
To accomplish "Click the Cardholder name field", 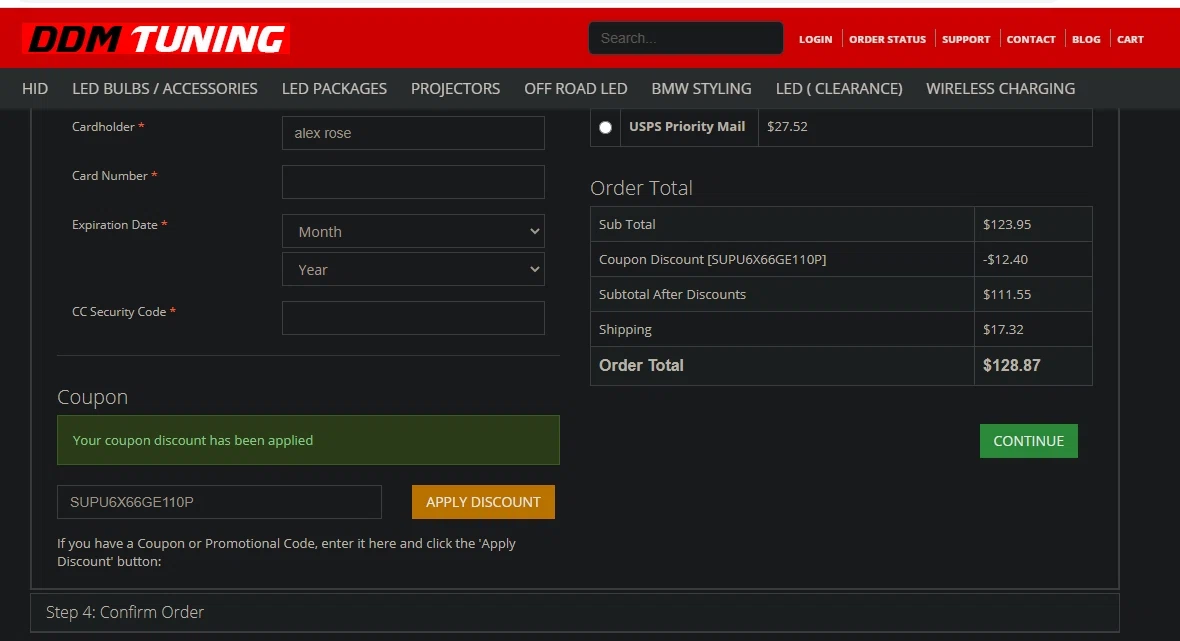I will (x=413, y=133).
